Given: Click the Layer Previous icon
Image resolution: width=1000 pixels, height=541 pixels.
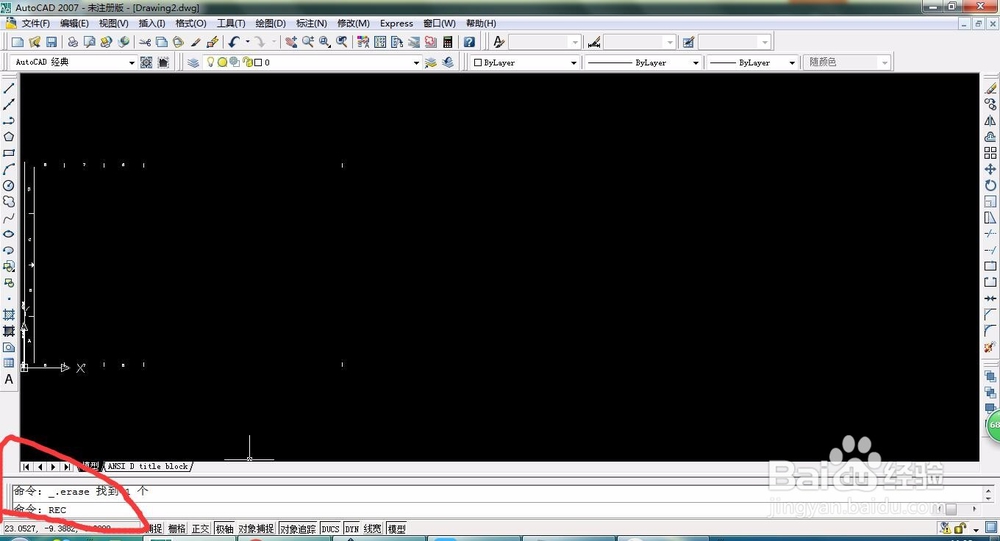Looking at the screenshot, I should [448, 62].
